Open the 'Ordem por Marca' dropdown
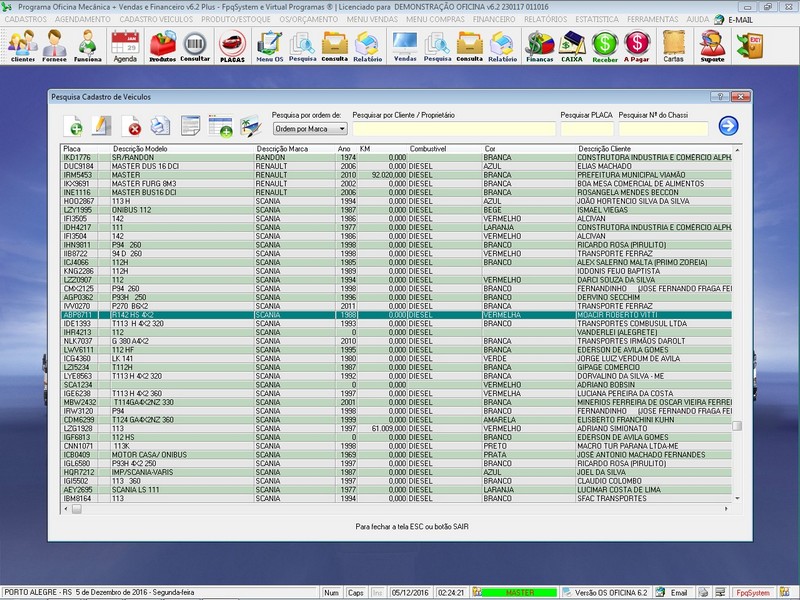This screenshot has width=800, height=600. click(x=309, y=129)
